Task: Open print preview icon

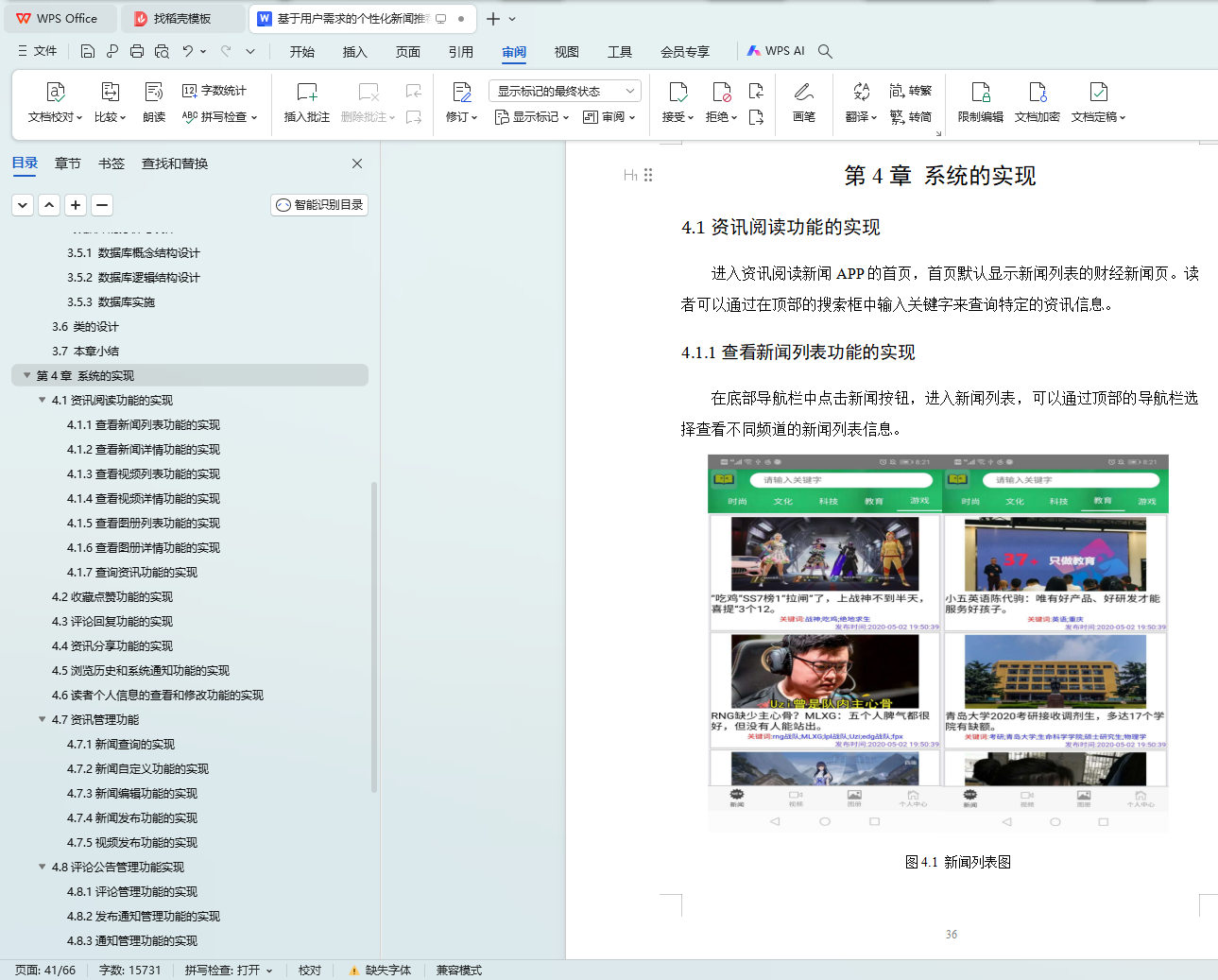Action: 162,51
